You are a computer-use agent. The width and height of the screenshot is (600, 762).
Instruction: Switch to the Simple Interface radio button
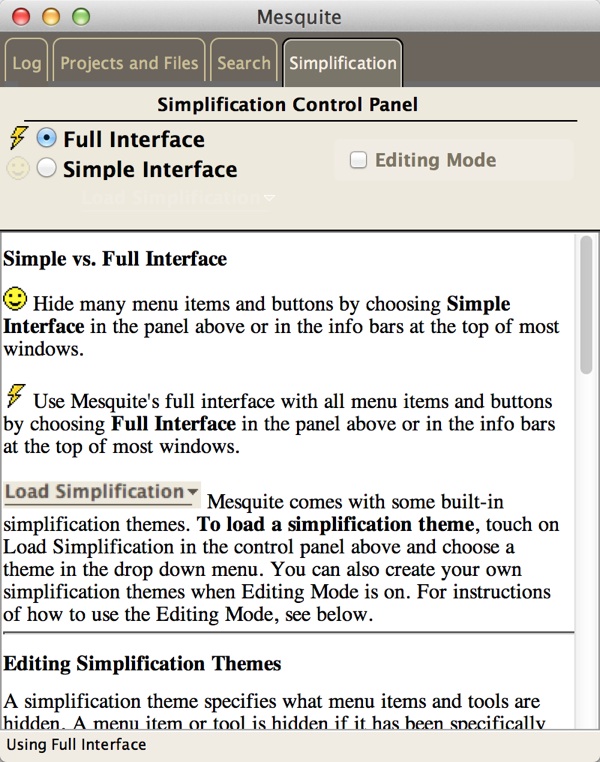click(x=46, y=169)
